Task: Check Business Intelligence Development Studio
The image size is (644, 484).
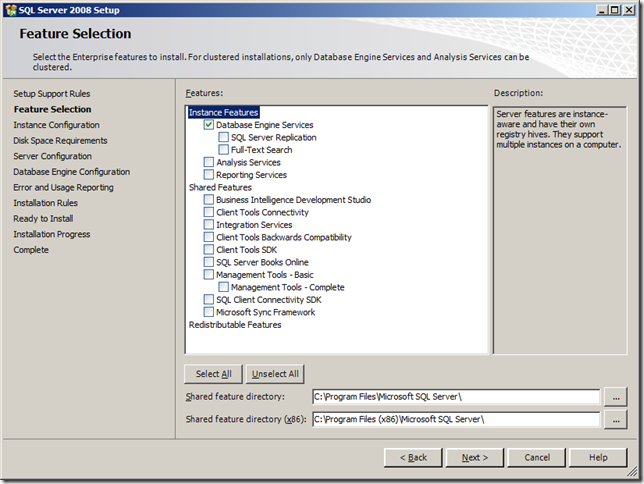Action: pyautogui.click(x=209, y=199)
